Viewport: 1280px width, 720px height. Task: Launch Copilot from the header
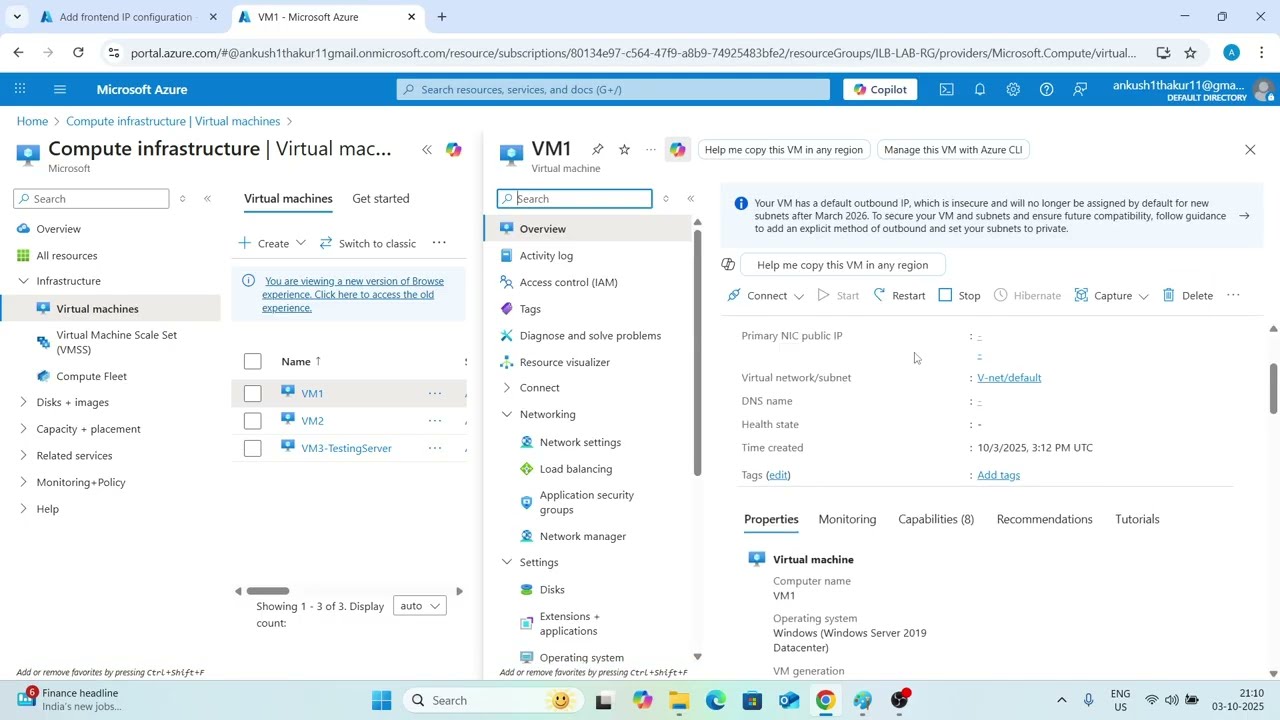(880, 89)
